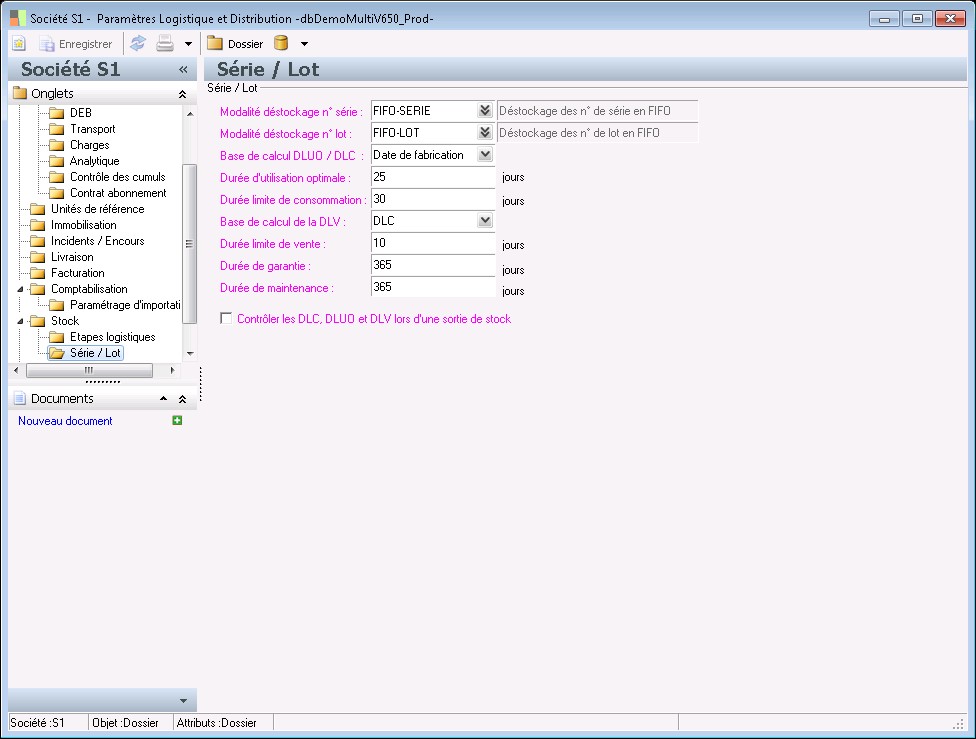Click the new record icon in toolbar
Screen dimensions: 976x739
(18, 44)
